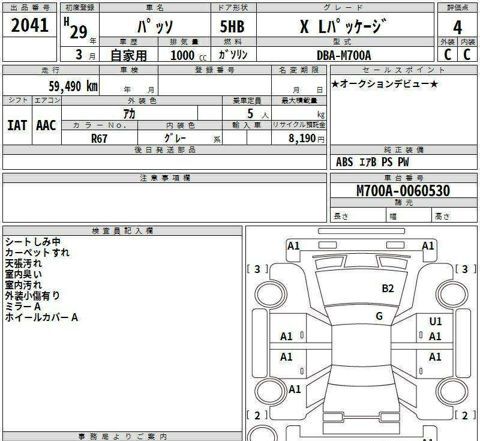Click car name パッソ

point(155,26)
